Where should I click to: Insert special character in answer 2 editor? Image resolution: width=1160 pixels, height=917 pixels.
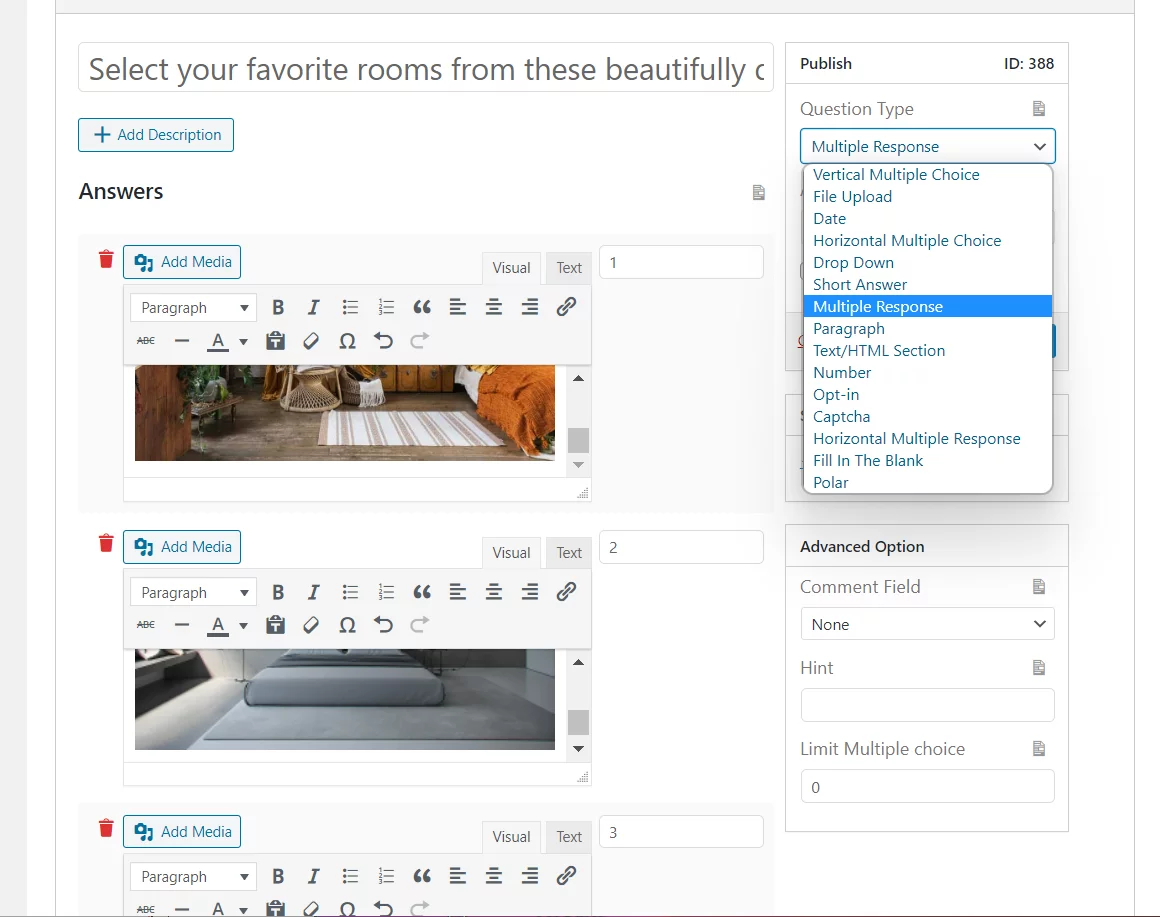click(x=347, y=626)
